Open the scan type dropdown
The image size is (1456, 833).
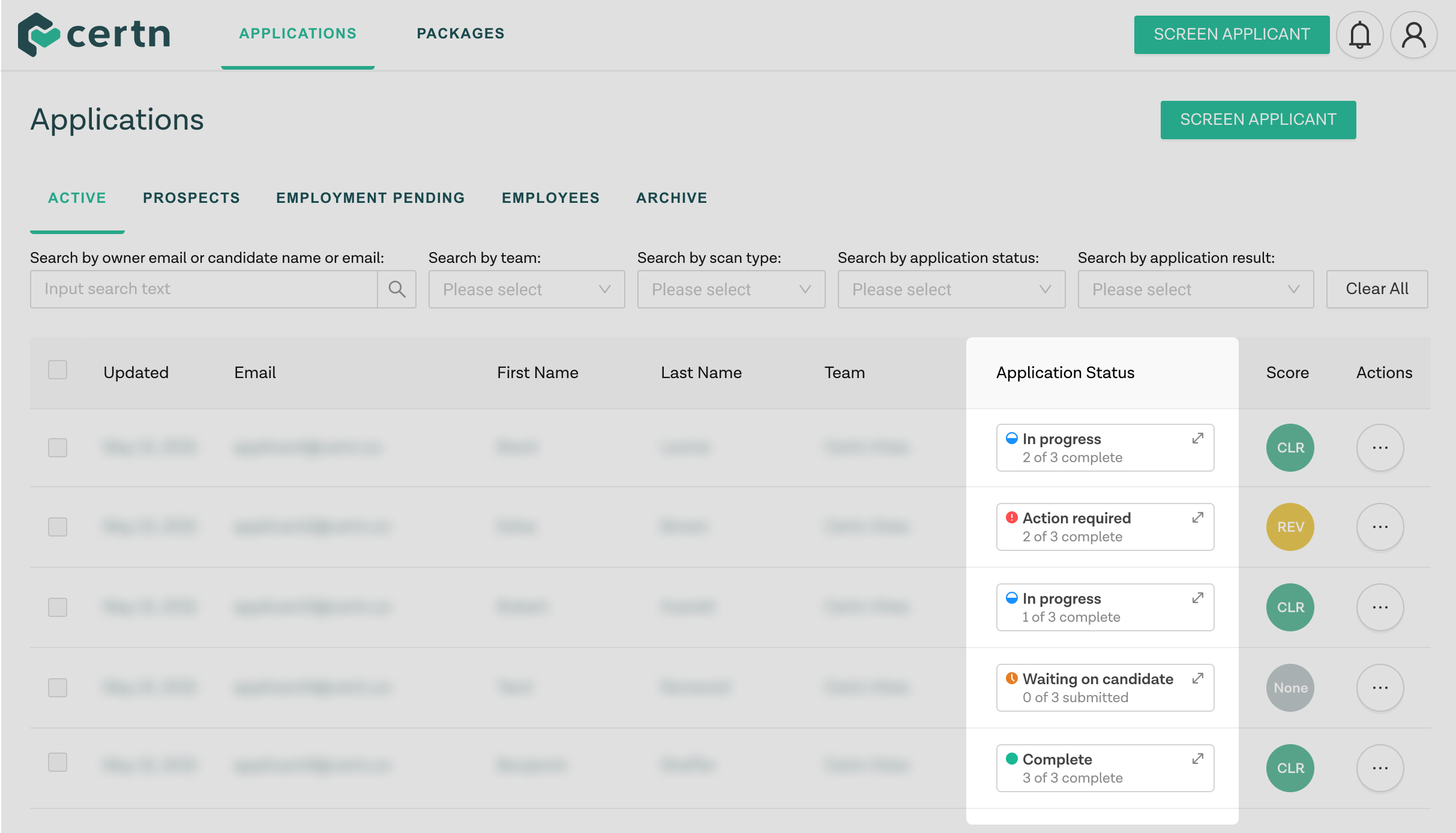coord(730,289)
